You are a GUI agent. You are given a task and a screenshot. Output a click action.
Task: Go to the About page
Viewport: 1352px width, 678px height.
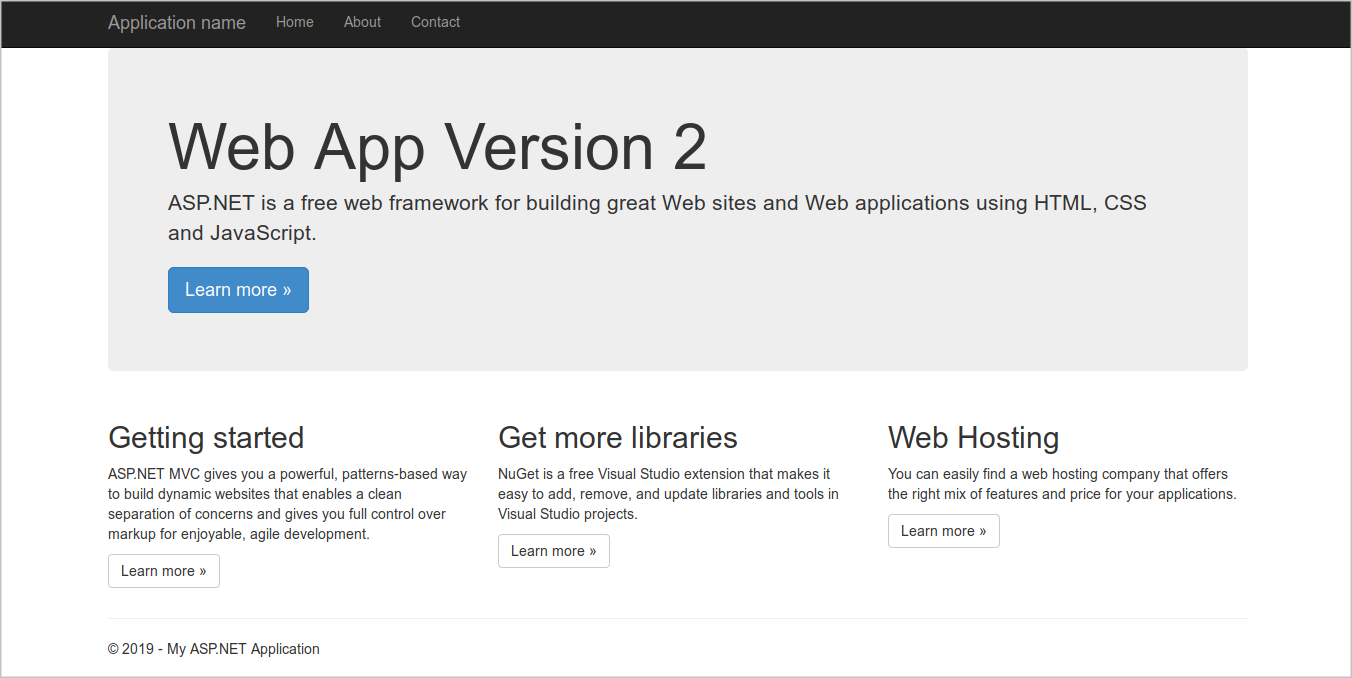click(x=362, y=22)
